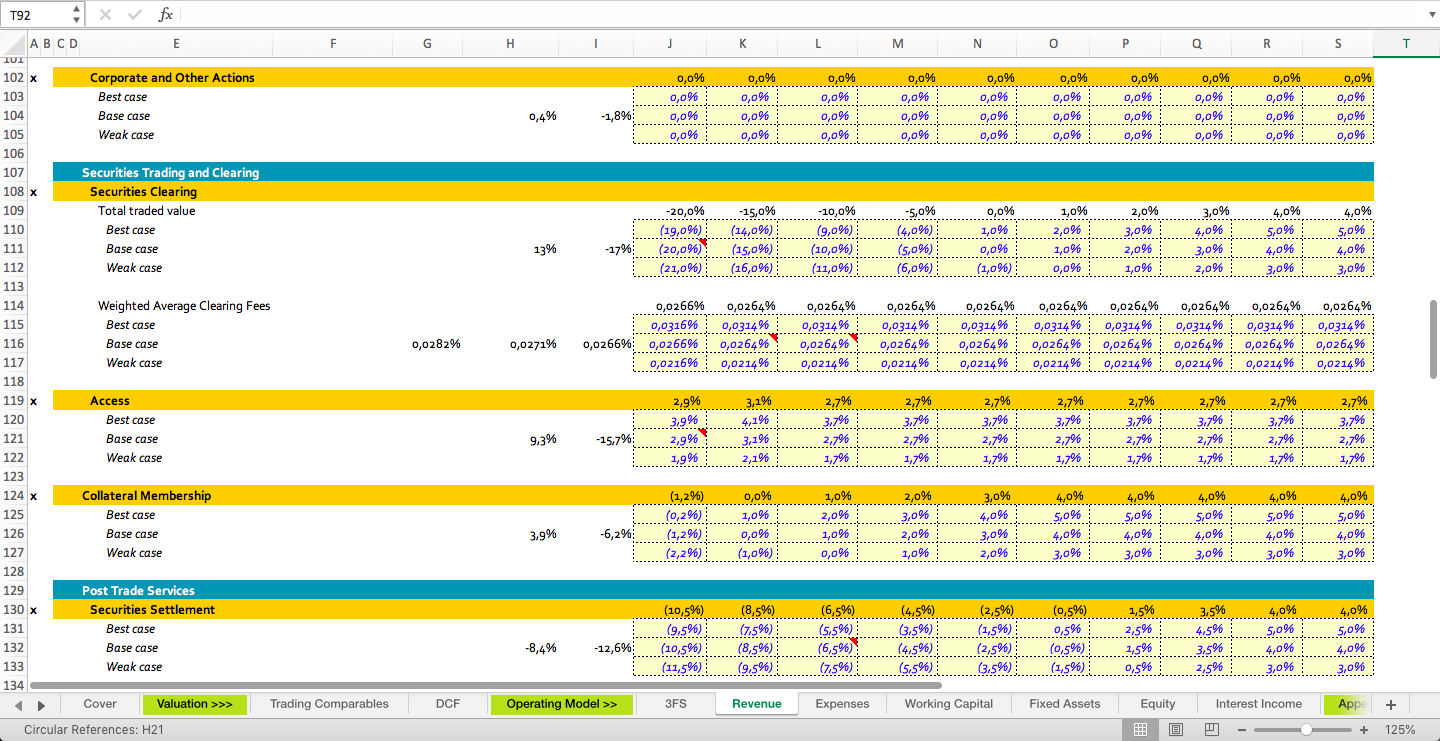Screen dimensions: 1440x741
Task: Click the 'Securities Settlement' heading cell
Action: (153, 610)
